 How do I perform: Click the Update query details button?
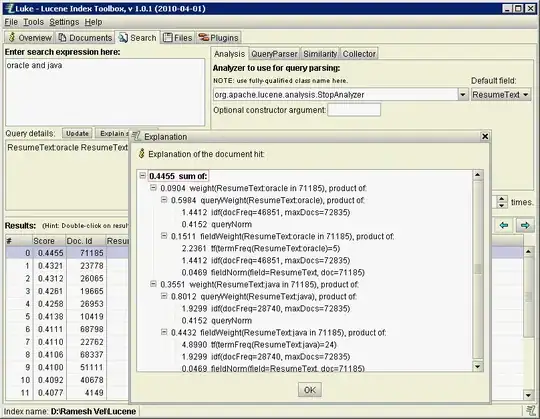[x=77, y=133]
